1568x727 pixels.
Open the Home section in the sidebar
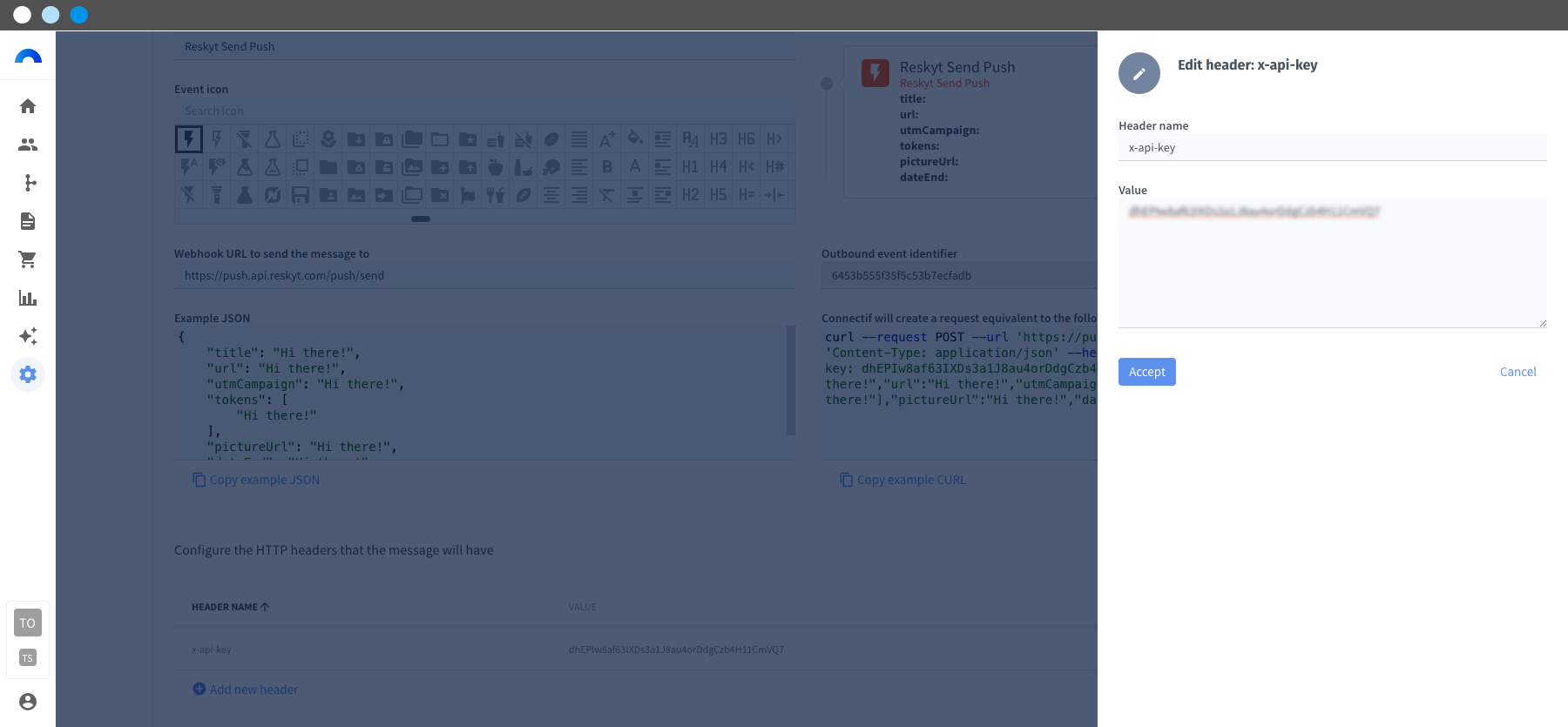pos(28,106)
